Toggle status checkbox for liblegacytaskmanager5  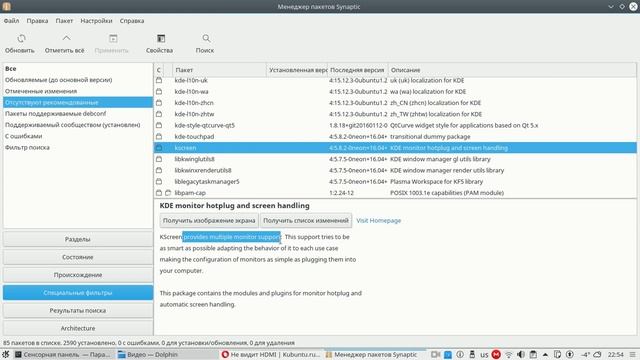click(x=159, y=181)
